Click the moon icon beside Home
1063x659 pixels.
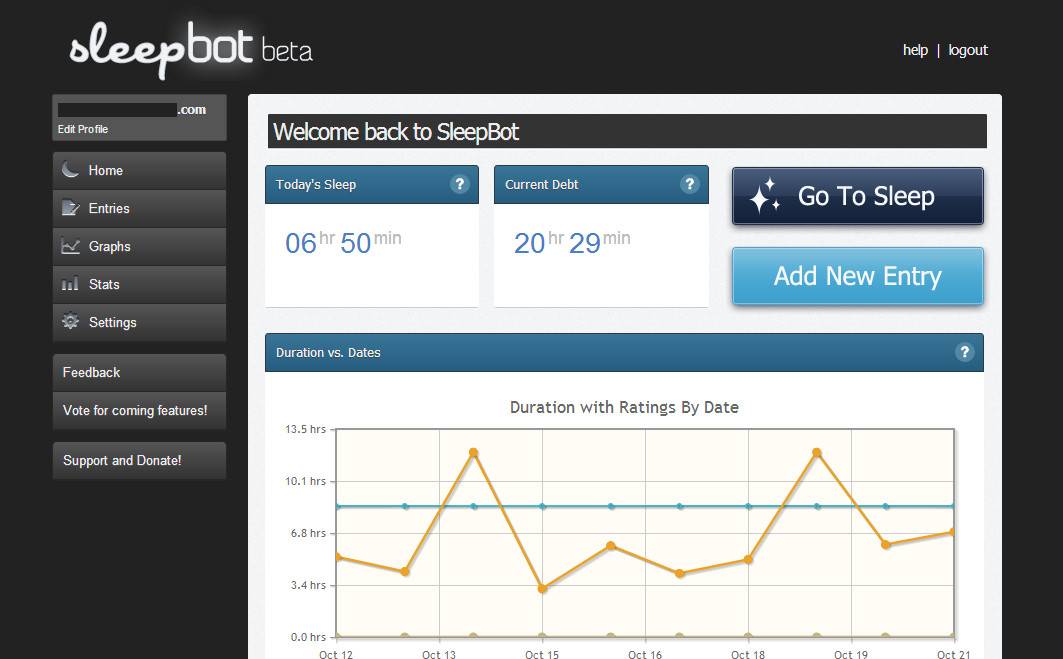coord(70,169)
